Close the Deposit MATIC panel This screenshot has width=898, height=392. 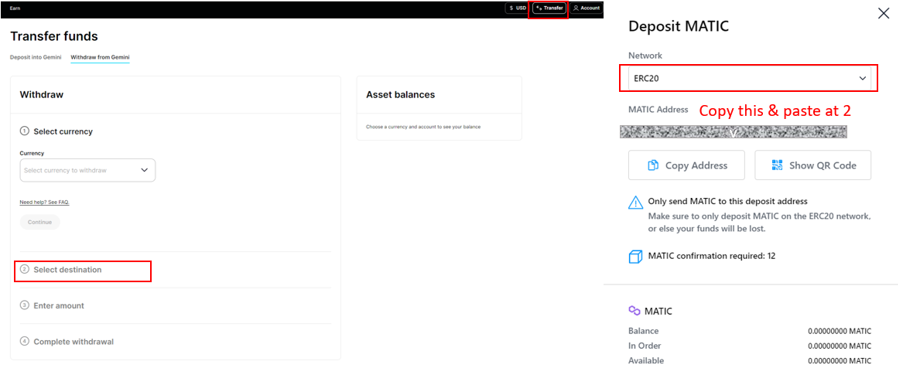883,14
